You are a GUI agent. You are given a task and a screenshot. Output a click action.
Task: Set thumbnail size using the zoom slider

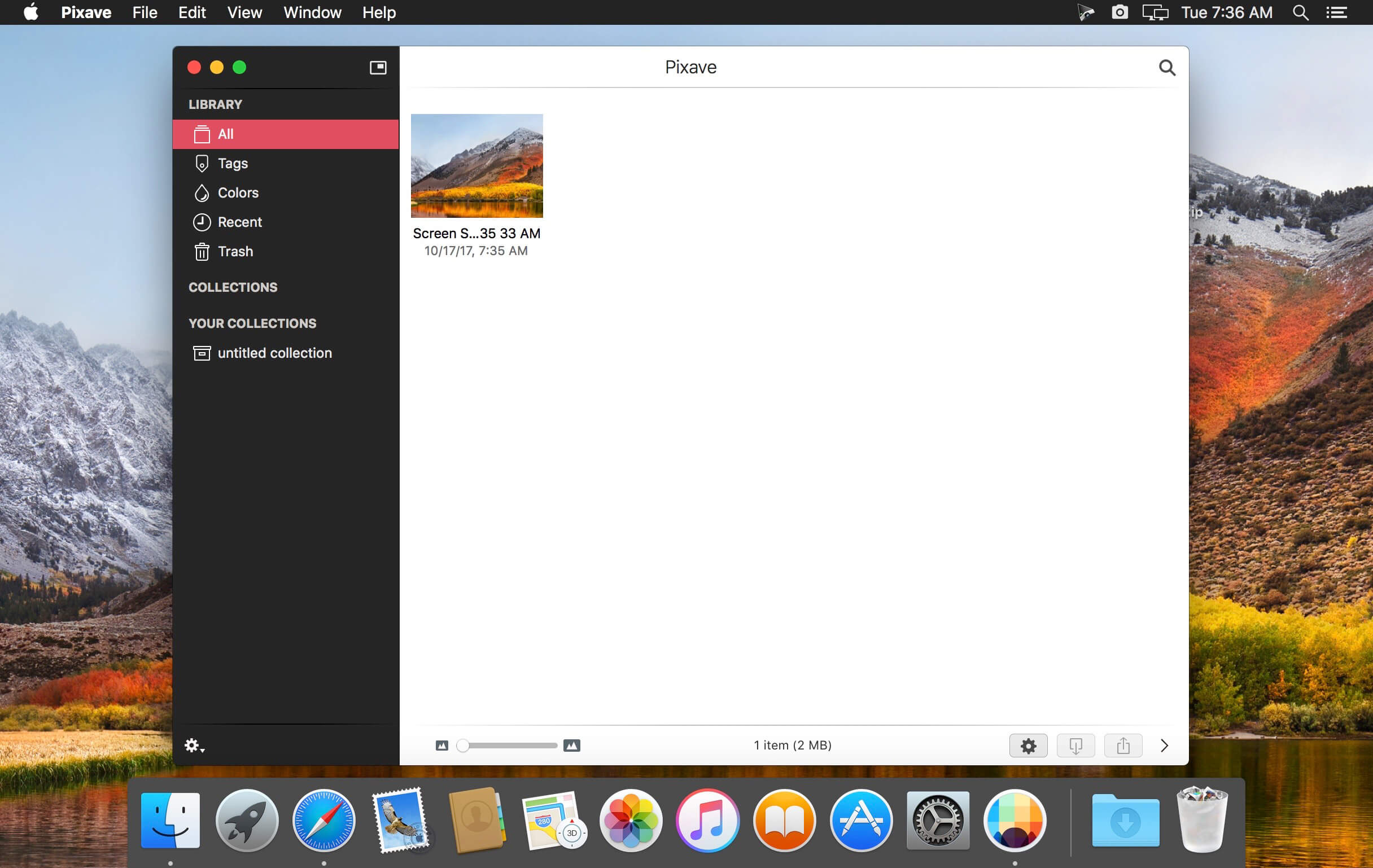coord(507,746)
